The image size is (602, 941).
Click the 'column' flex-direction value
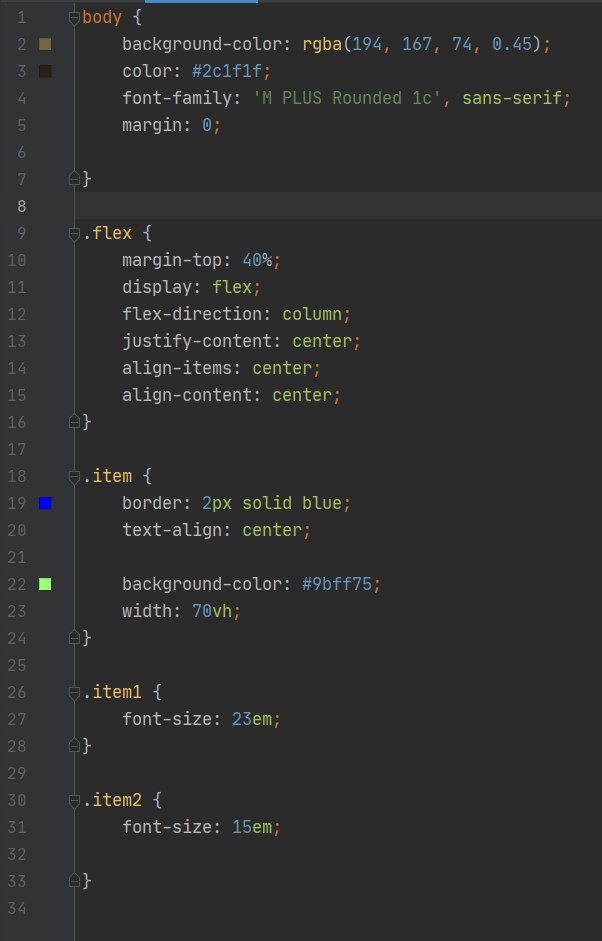[x=312, y=314]
